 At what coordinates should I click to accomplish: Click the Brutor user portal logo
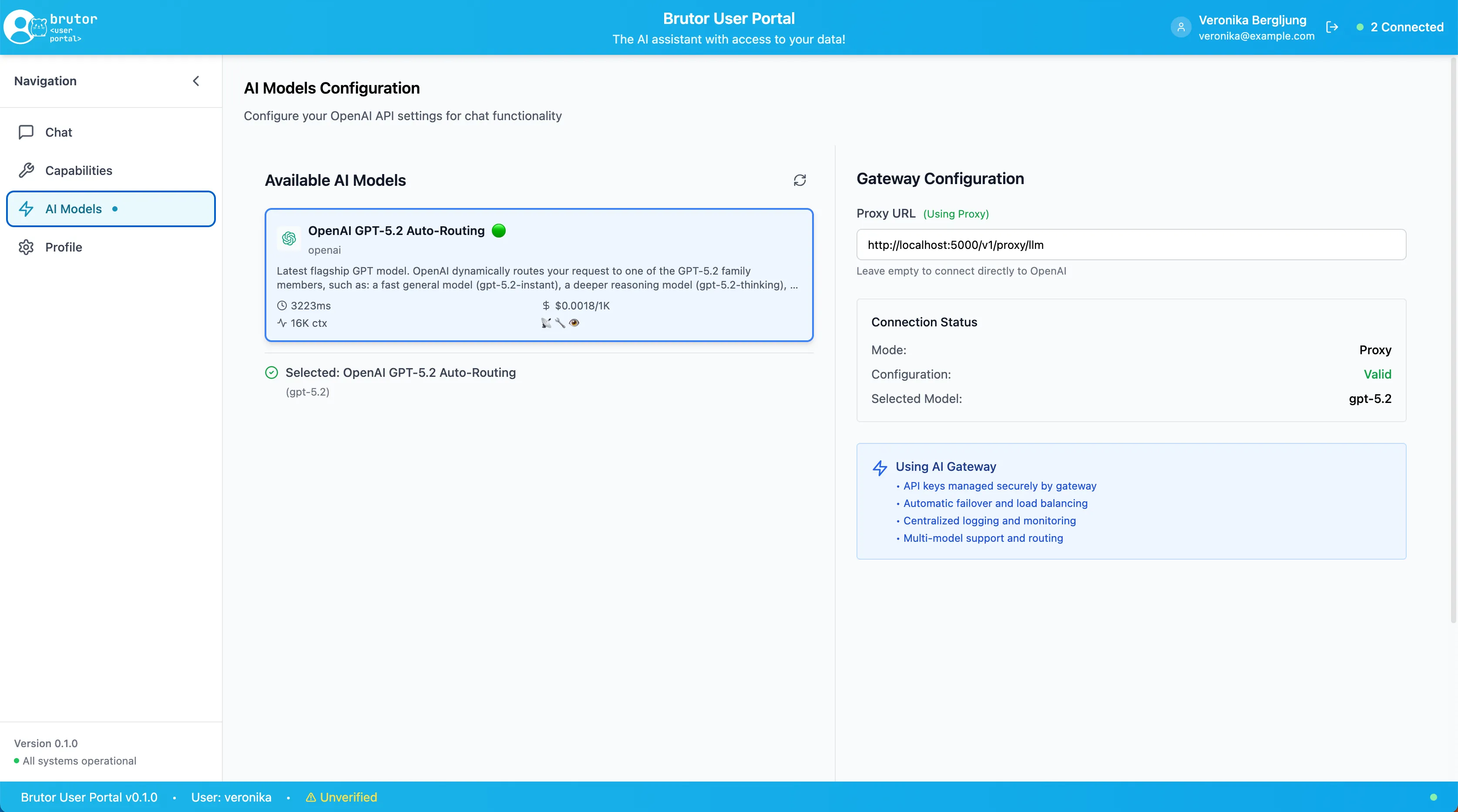click(51, 27)
